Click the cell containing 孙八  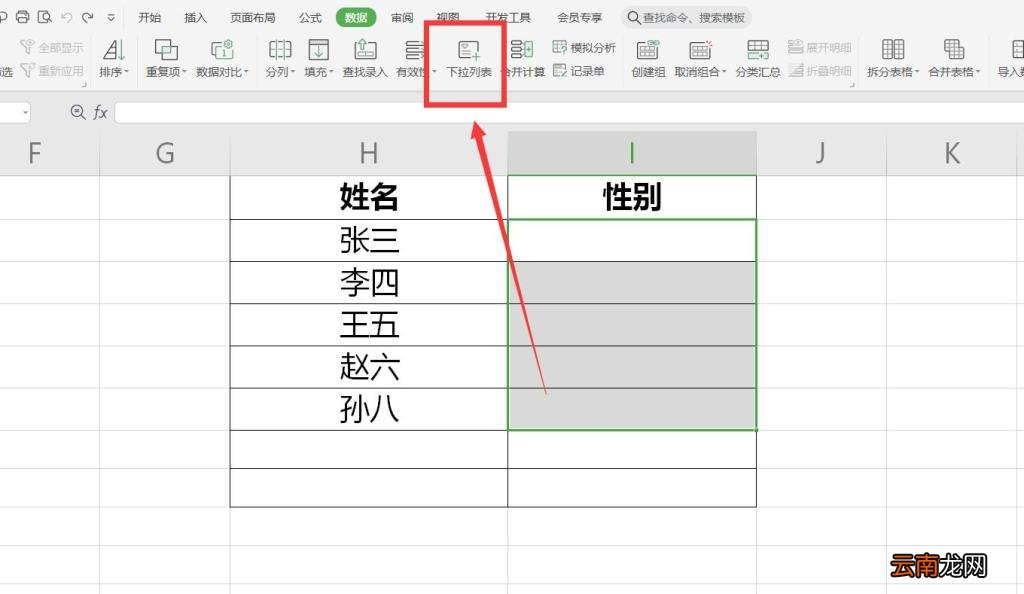tap(369, 409)
